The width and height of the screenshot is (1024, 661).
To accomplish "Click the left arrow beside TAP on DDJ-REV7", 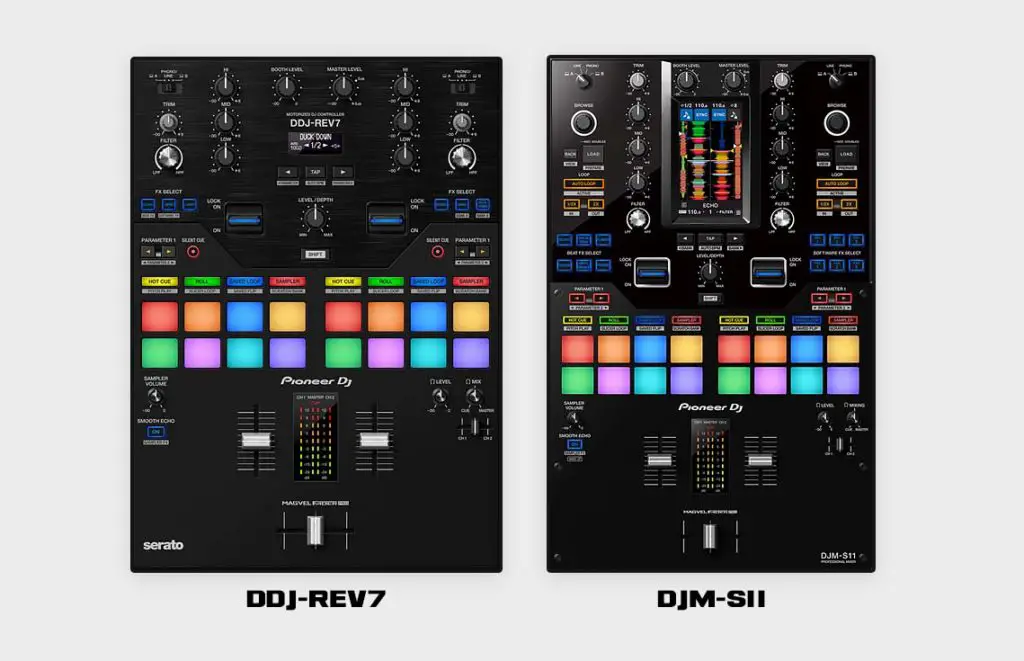I will 287,172.
